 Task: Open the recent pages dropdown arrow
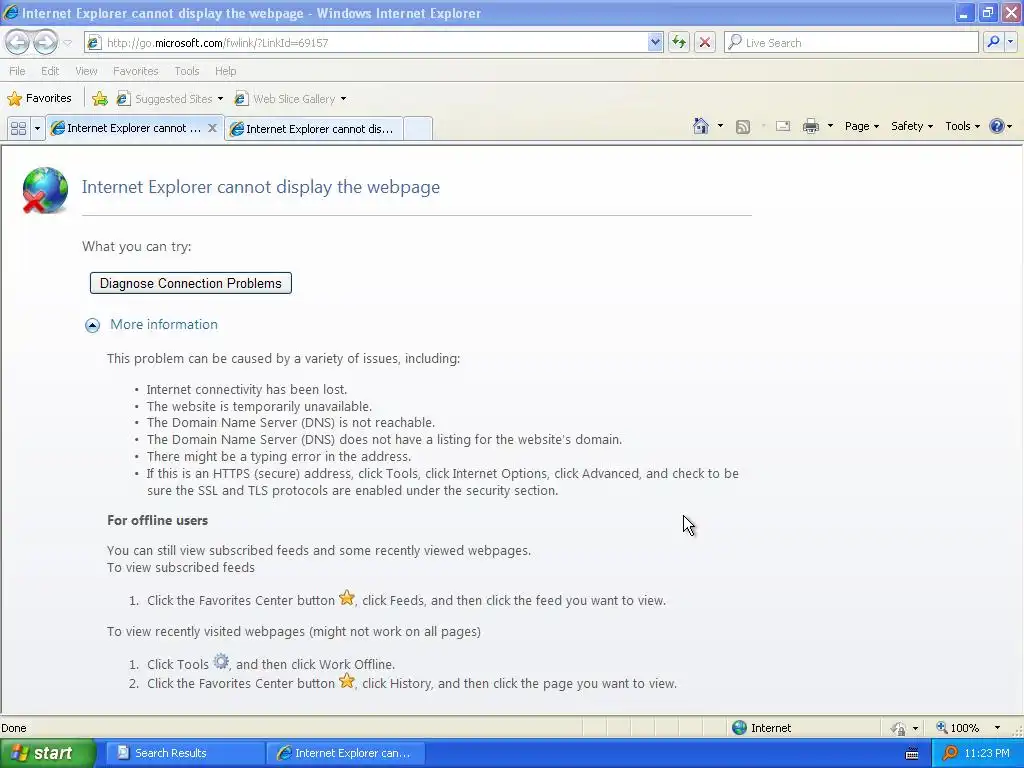(67, 43)
